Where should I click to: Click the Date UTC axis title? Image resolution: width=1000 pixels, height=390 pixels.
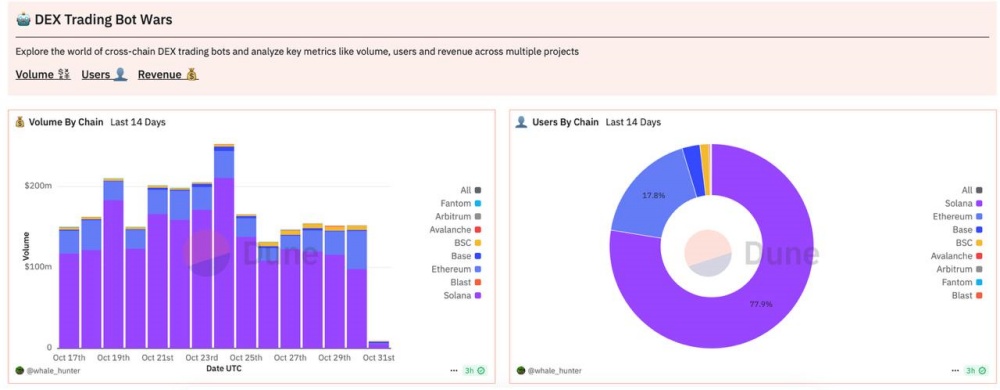pyautogui.click(x=224, y=368)
